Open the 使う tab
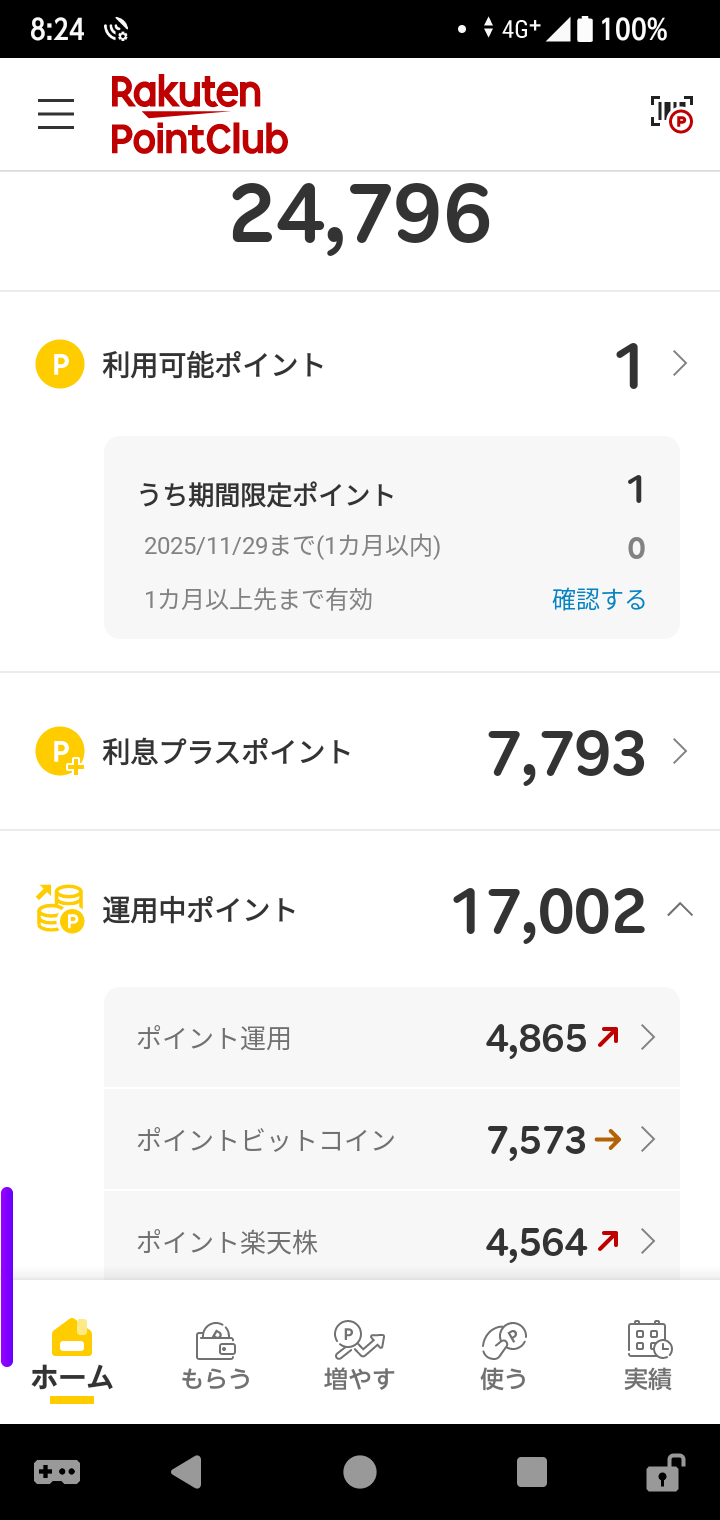This screenshot has height=1520, width=720. pos(503,1355)
